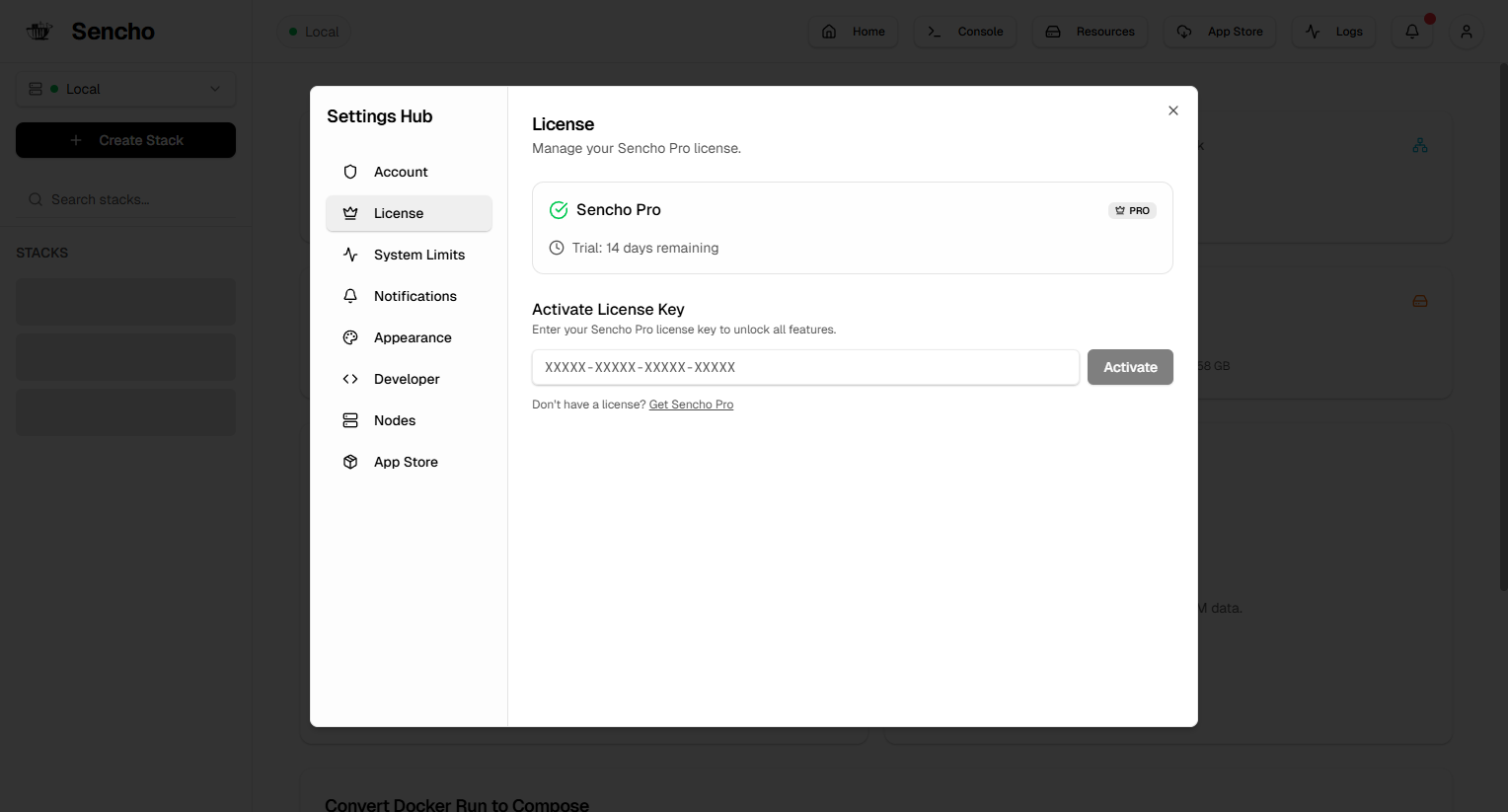The height and width of the screenshot is (812, 1508).
Task: Click the 'Manage your Sencho Pro license.' text
Action: 637,148
